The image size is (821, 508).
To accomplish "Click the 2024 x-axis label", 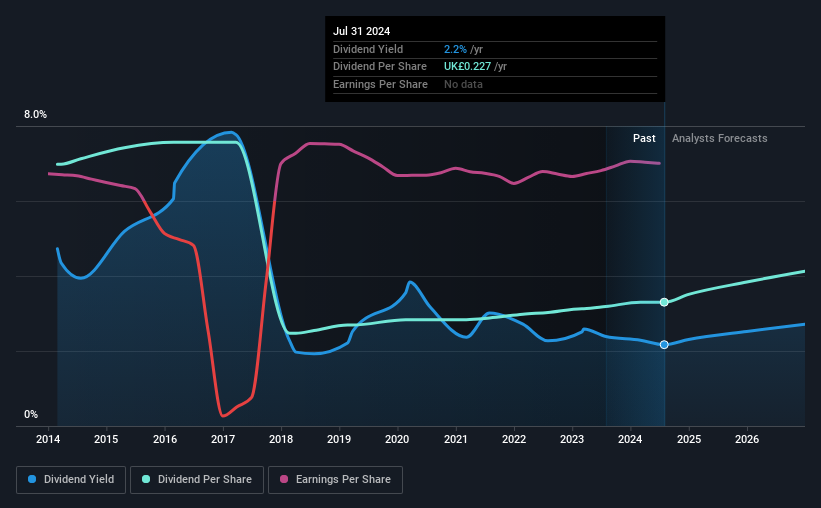I will (x=630, y=439).
